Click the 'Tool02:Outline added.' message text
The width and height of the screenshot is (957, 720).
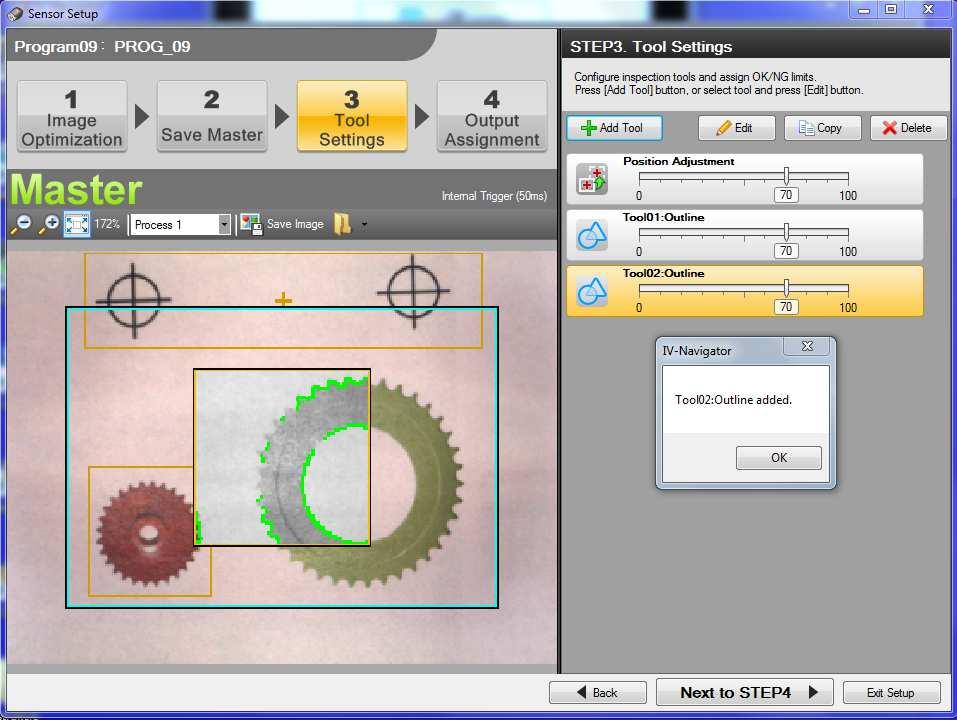[733, 400]
